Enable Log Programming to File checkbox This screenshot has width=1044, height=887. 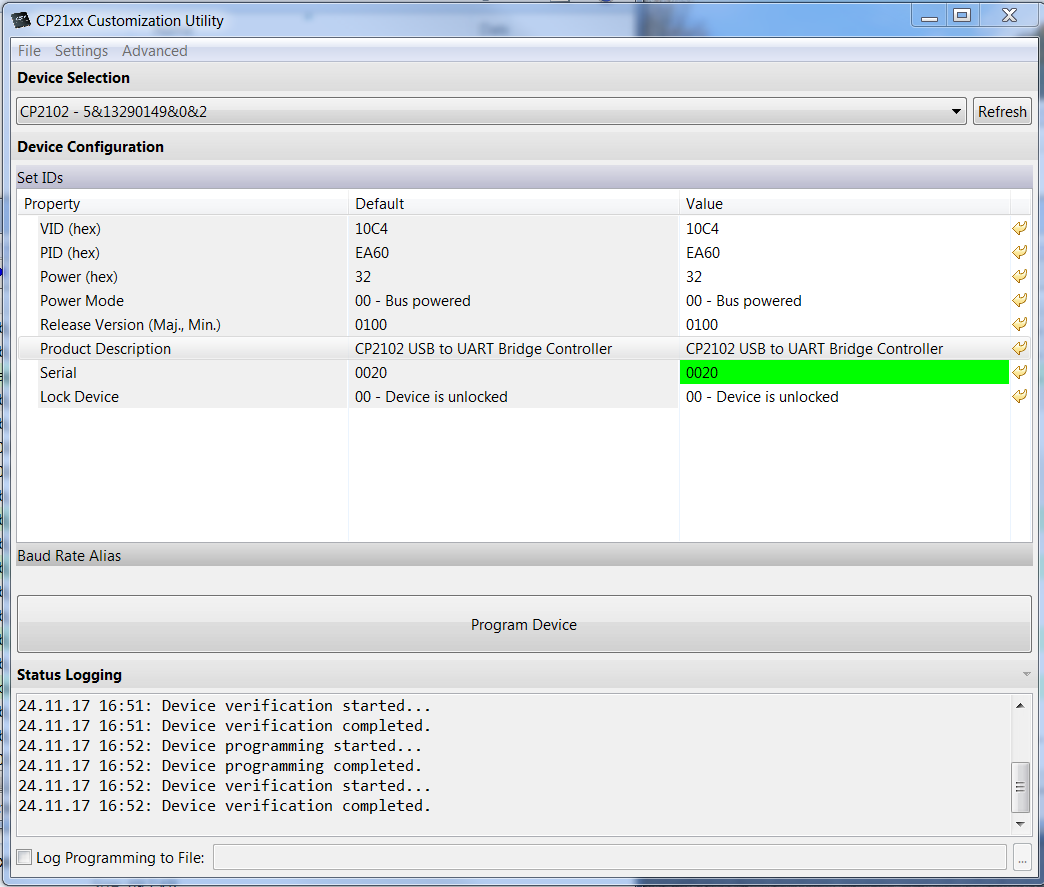tap(24, 857)
